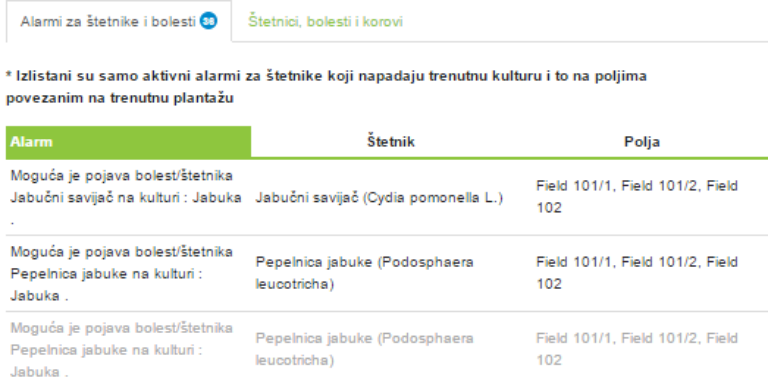Click the greyed-out Pepelnica jabuke pest name
Image resolution: width=768 pixels, height=384 pixels.
coord(364,349)
